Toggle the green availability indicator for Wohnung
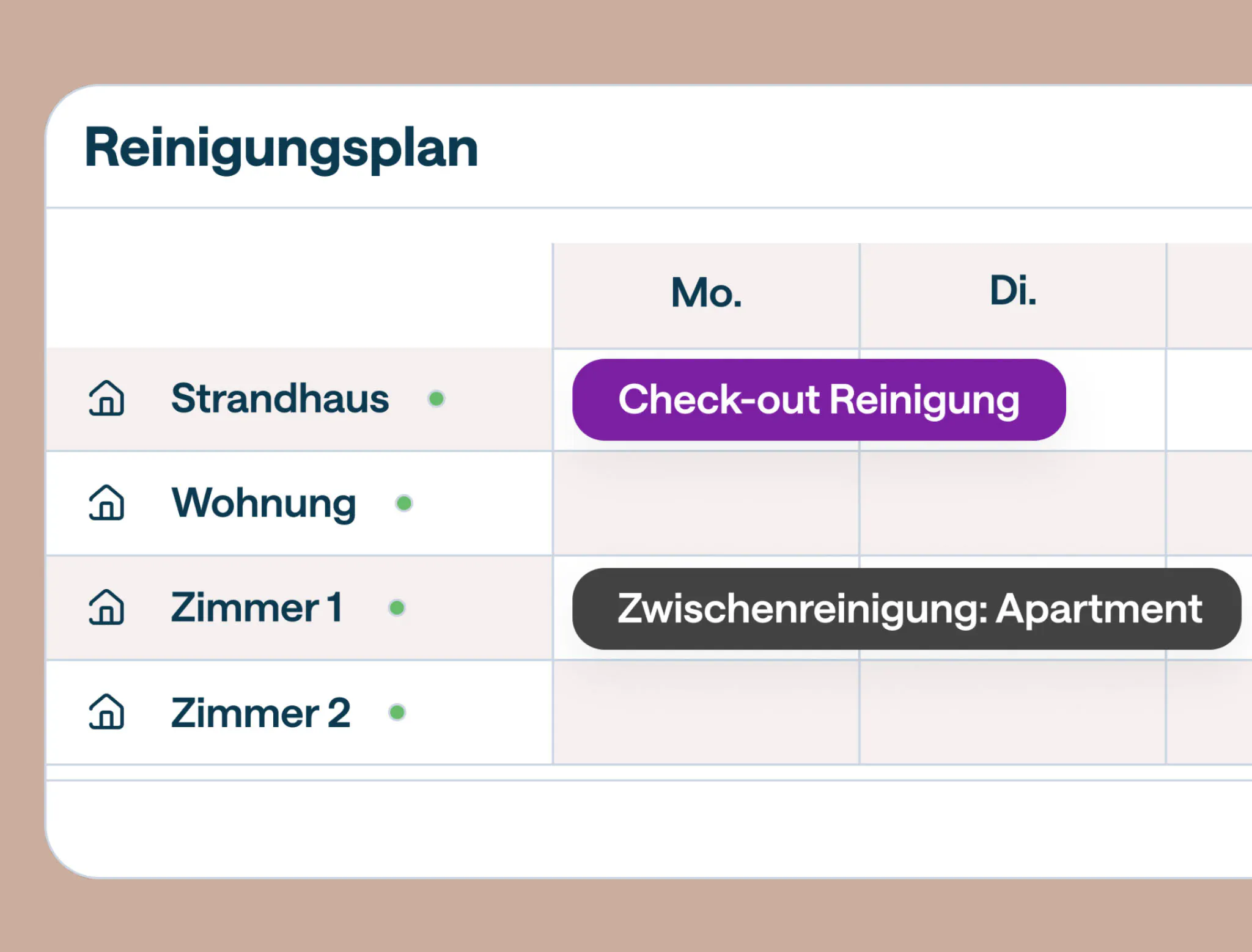Screen dimensions: 1252x952 point(403,503)
